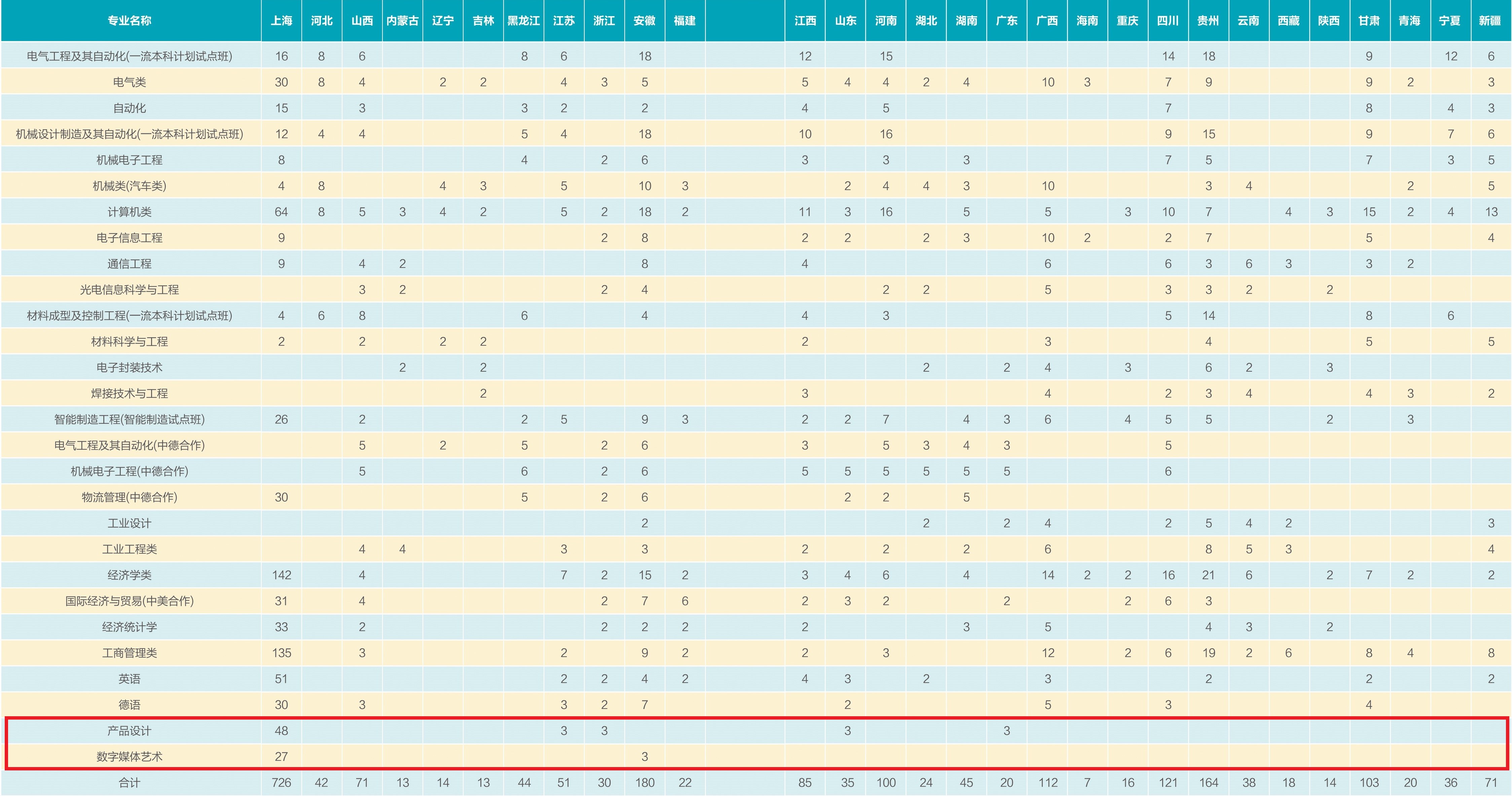Select the 浙江 column header
The image size is (1512, 796).
[x=604, y=21]
